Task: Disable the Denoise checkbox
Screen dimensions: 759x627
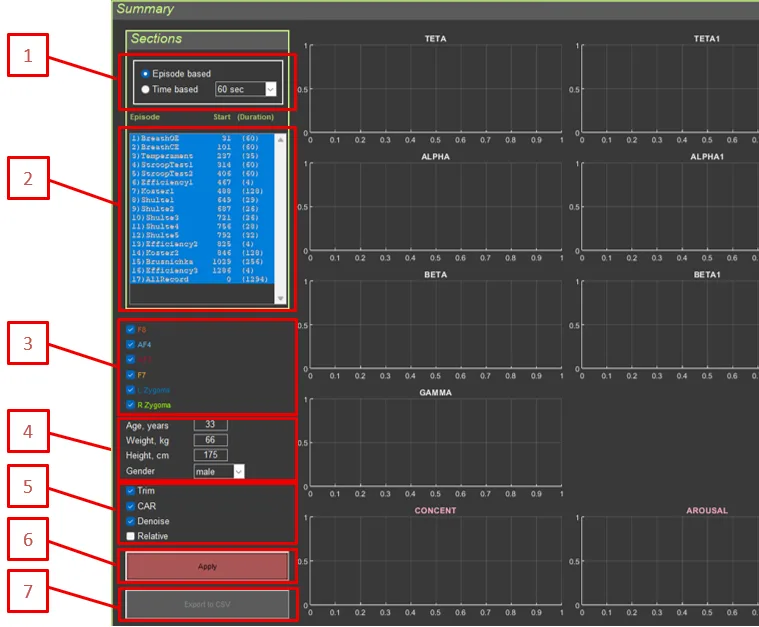Action: point(131,521)
